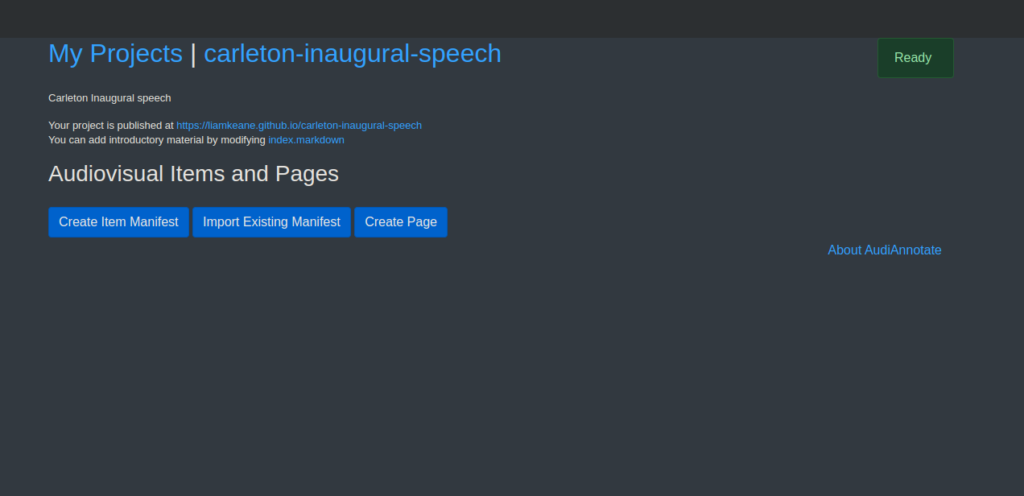Image resolution: width=1024 pixels, height=496 pixels.
Task: Open the About AudiAnnotate link
Action: pos(885,250)
